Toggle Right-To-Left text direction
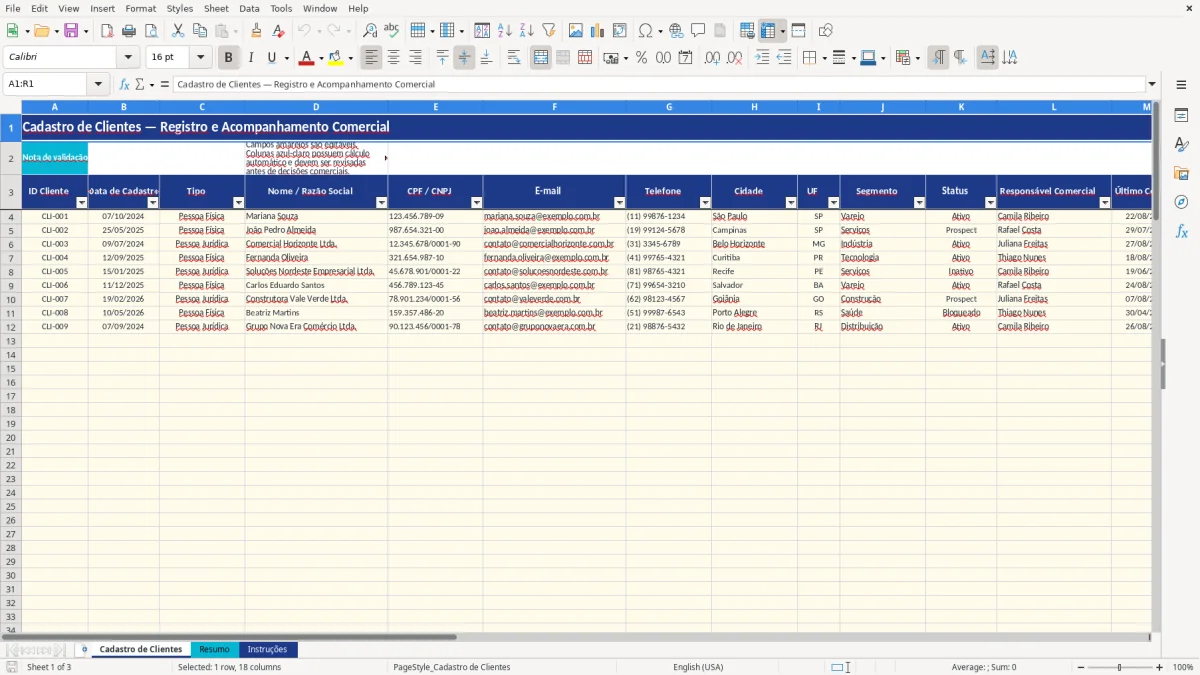 [960, 58]
